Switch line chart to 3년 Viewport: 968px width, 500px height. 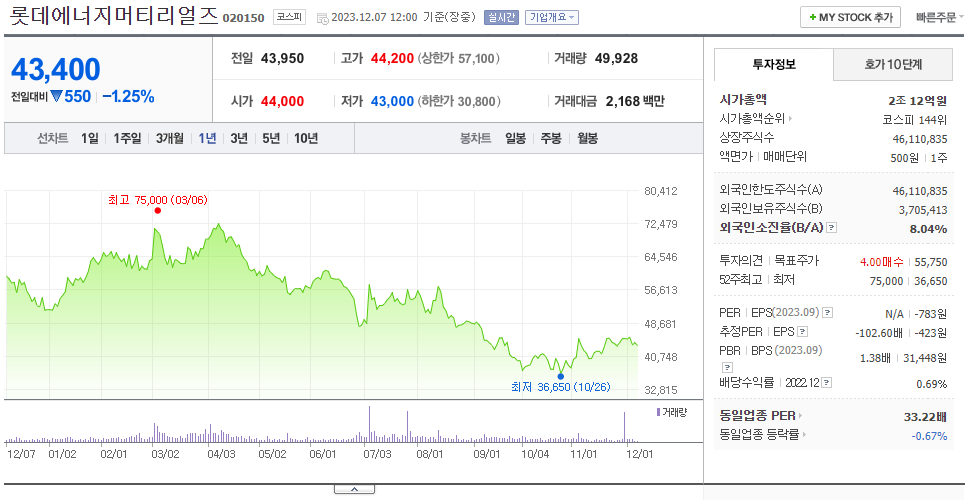coord(239,138)
